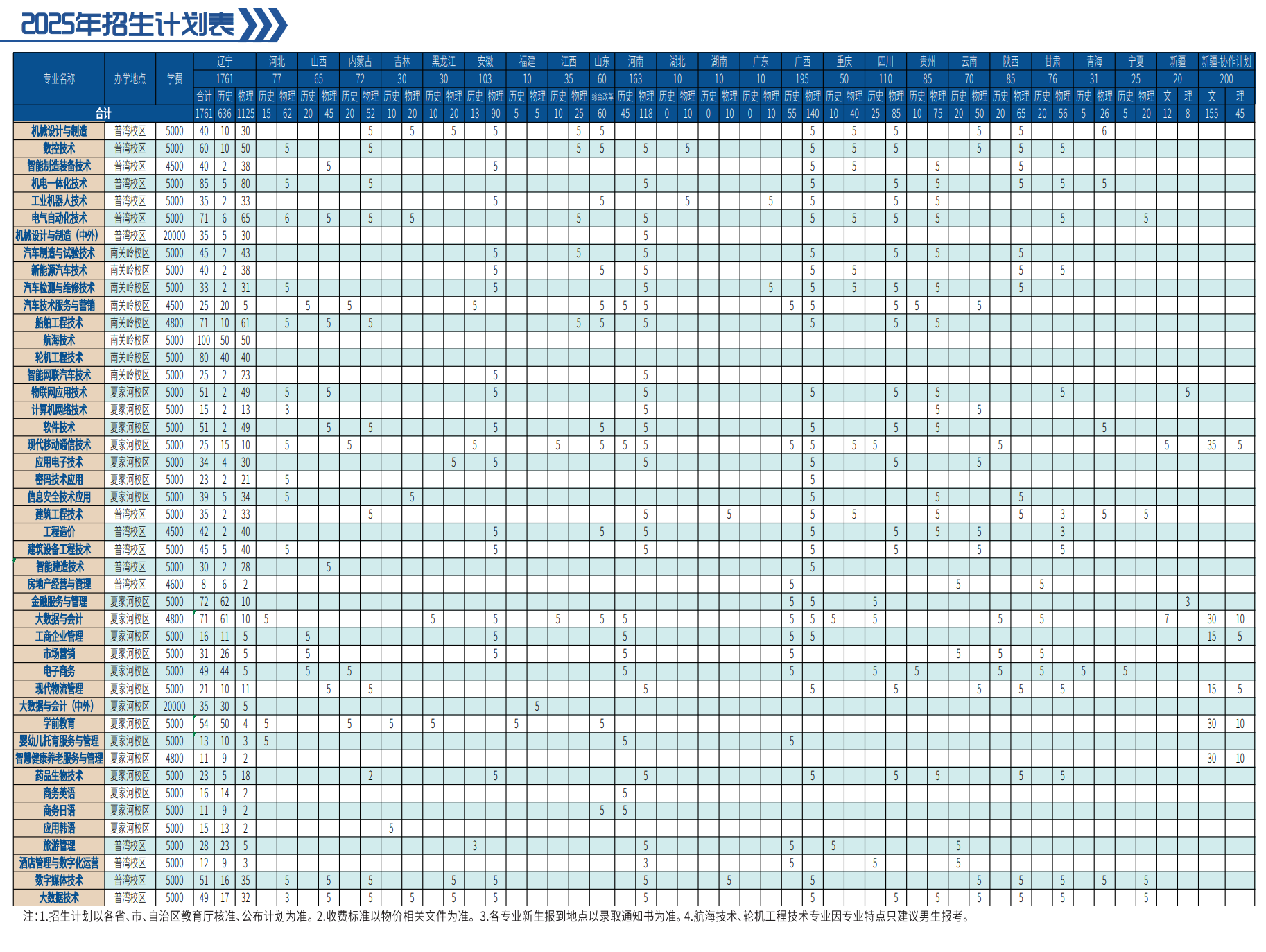This screenshot has height=952, width=1266.
Task: Click the '安徽' province header
Action: (x=485, y=62)
